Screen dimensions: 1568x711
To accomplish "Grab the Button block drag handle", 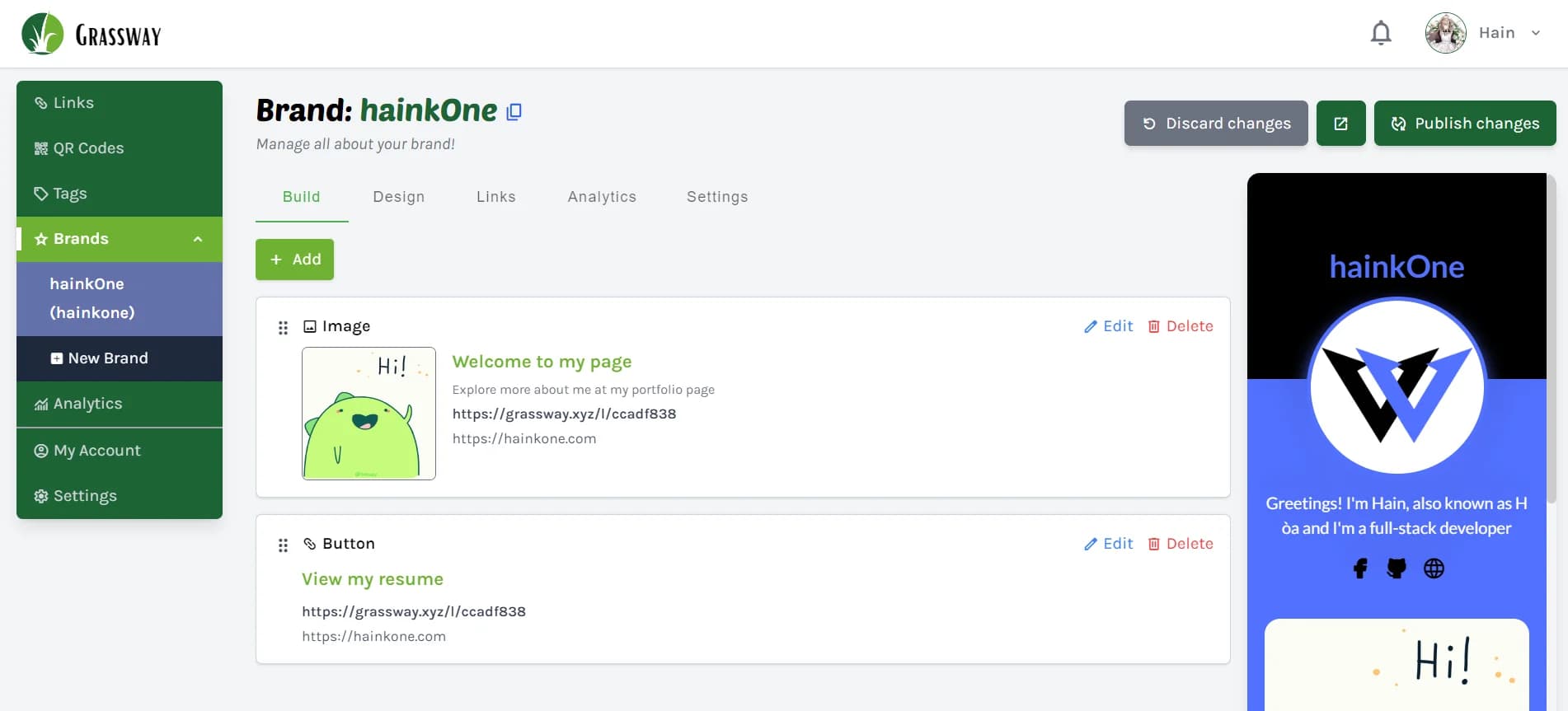I will tap(283, 545).
